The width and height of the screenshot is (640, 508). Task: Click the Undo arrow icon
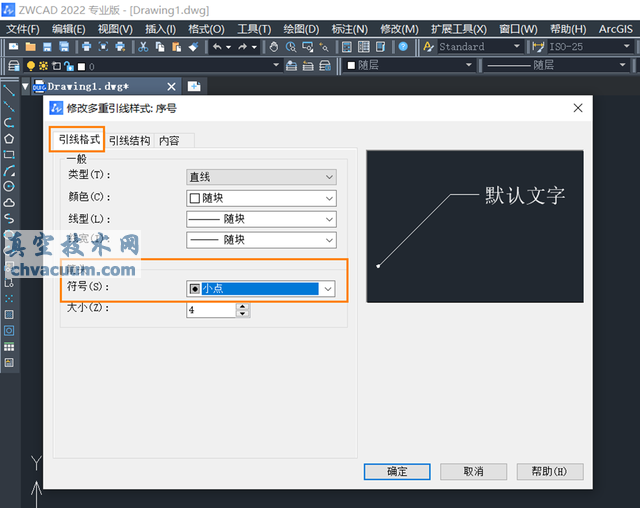217,47
